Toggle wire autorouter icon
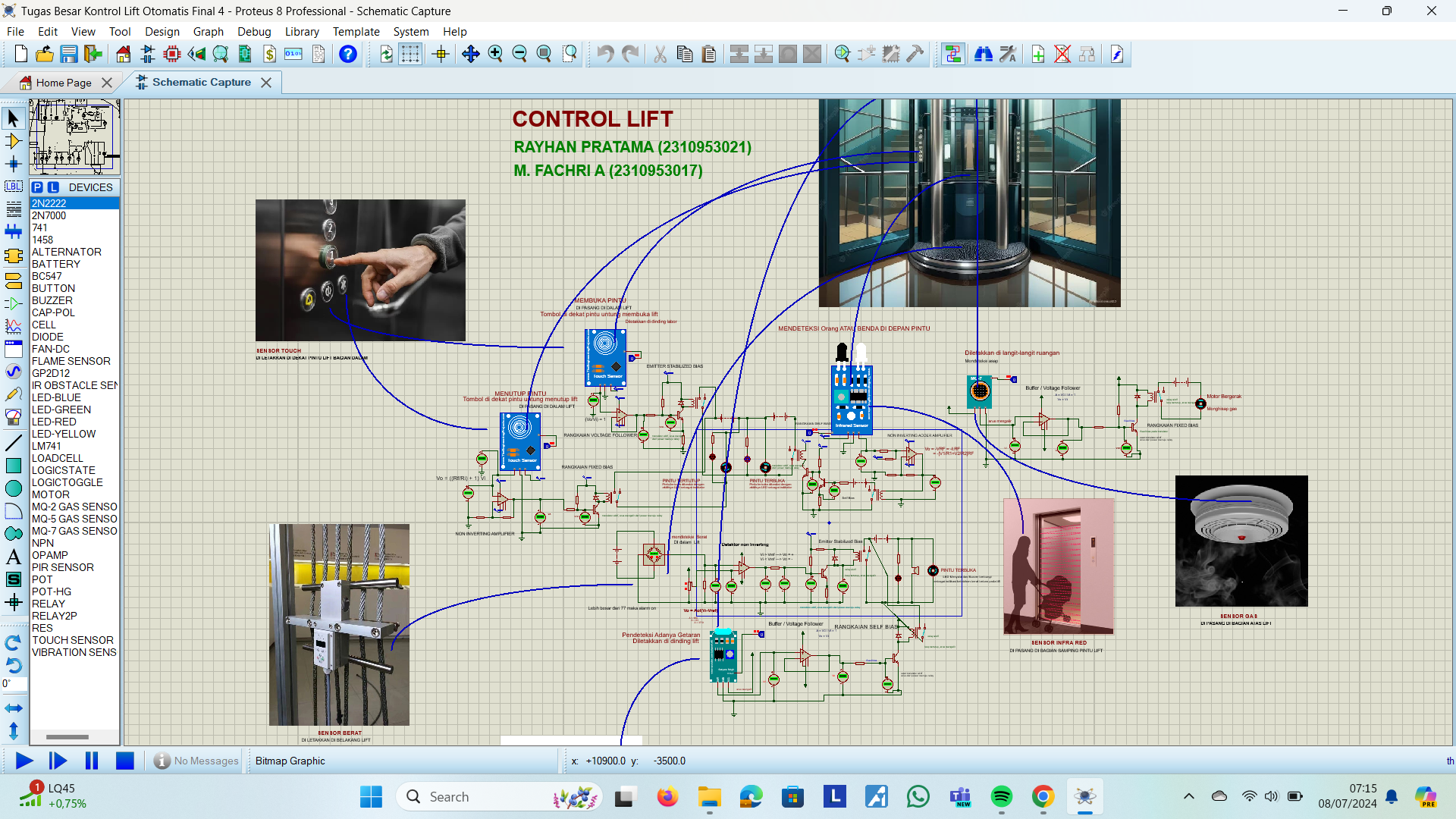1456x819 pixels. coord(953,54)
